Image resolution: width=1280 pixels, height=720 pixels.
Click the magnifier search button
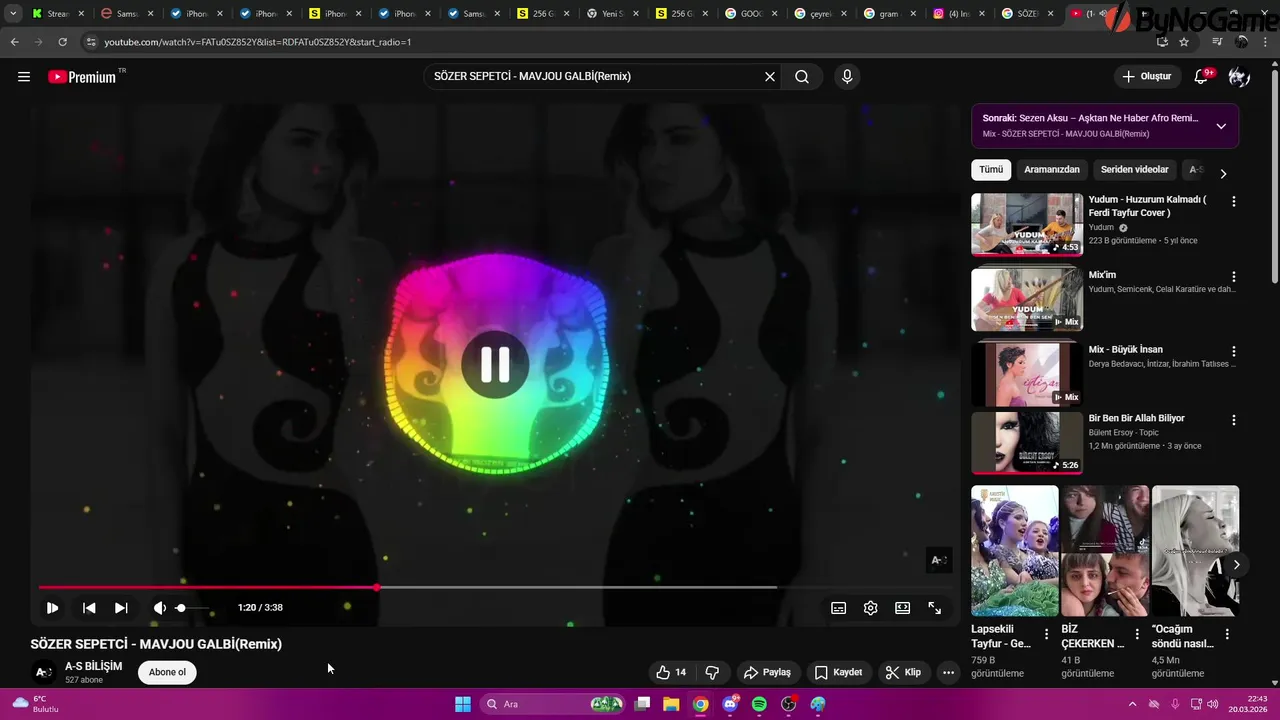(x=802, y=77)
